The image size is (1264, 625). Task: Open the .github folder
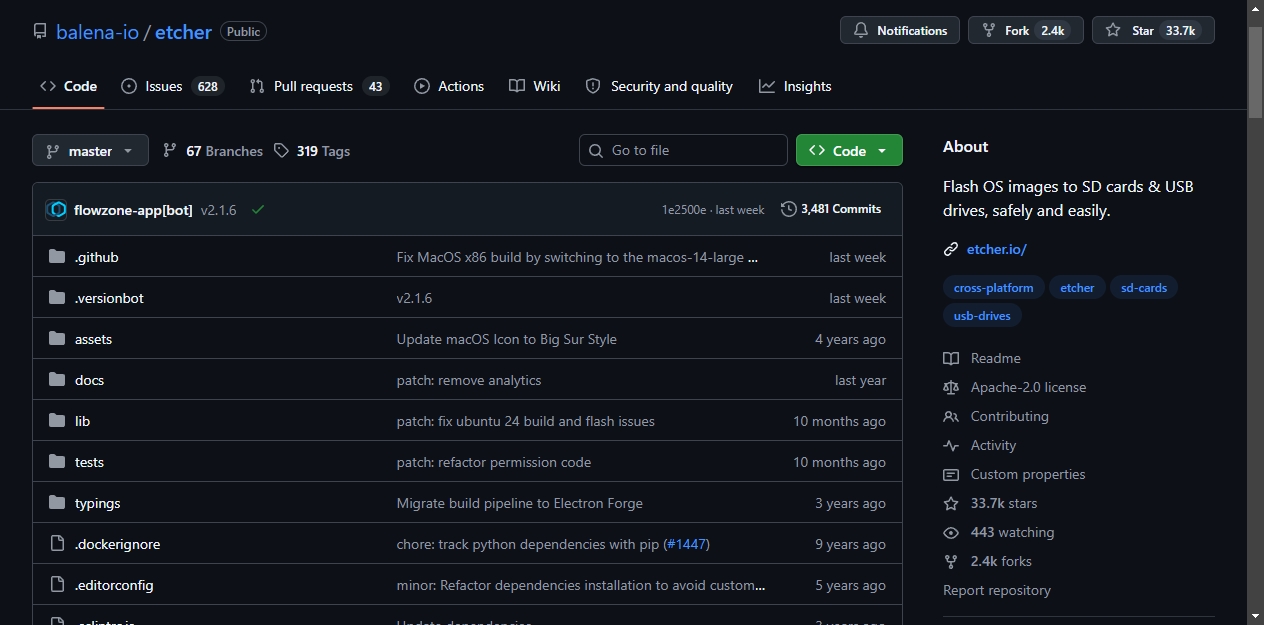tap(97, 257)
